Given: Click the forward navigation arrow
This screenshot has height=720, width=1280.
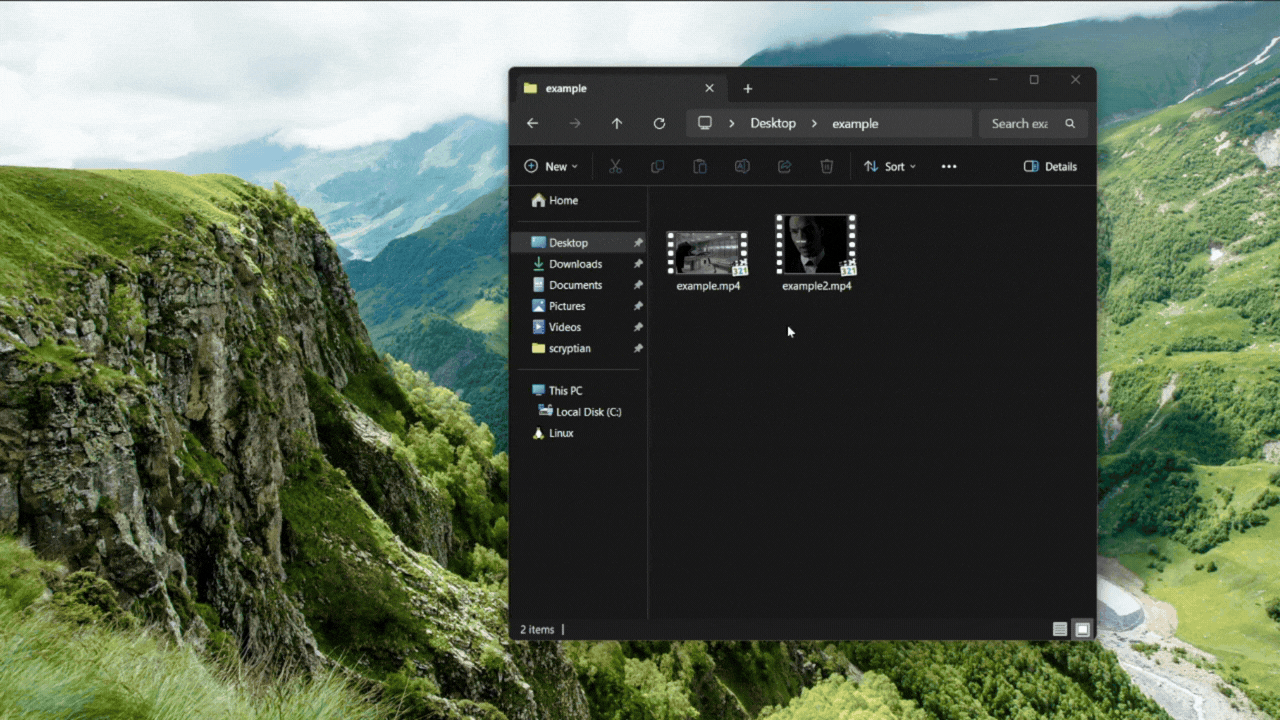Looking at the screenshot, I should (575, 123).
